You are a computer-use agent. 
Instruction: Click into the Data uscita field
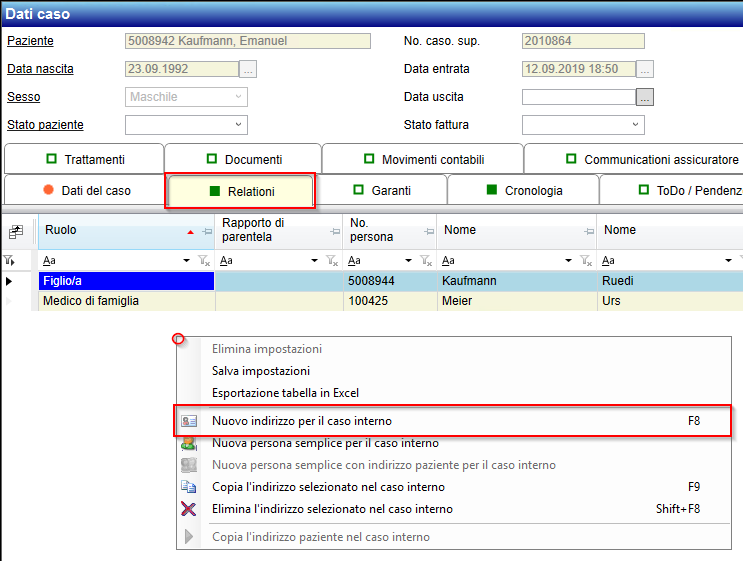tap(578, 97)
